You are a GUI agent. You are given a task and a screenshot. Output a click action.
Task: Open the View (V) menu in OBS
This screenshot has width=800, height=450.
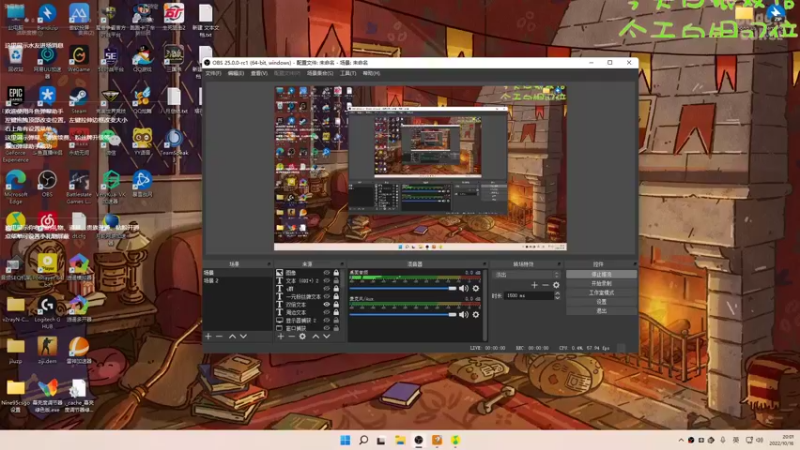click(259, 73)
